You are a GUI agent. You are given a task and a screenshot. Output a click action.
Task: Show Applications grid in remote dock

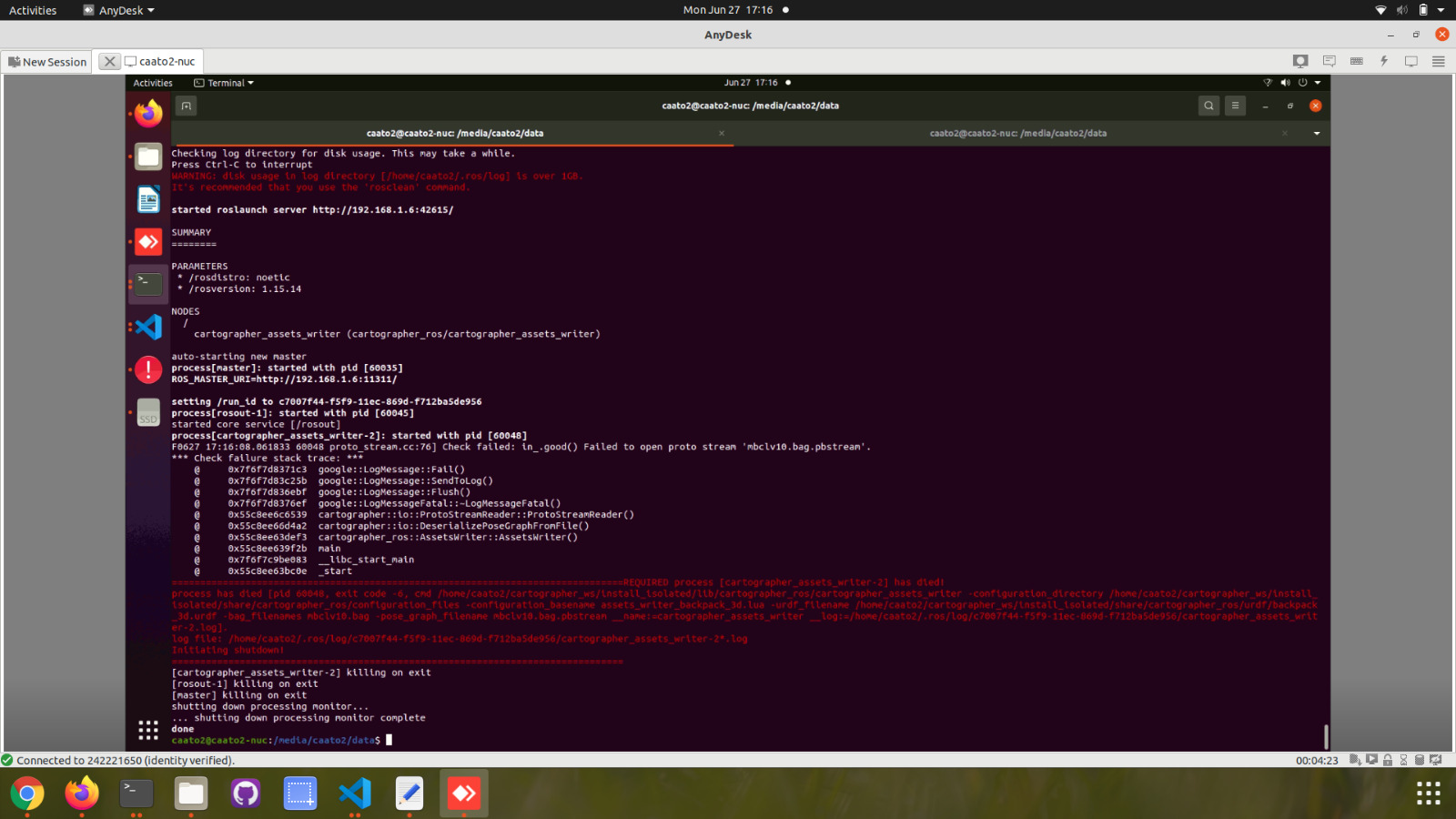pyautogui.click(x=147, y=729)
